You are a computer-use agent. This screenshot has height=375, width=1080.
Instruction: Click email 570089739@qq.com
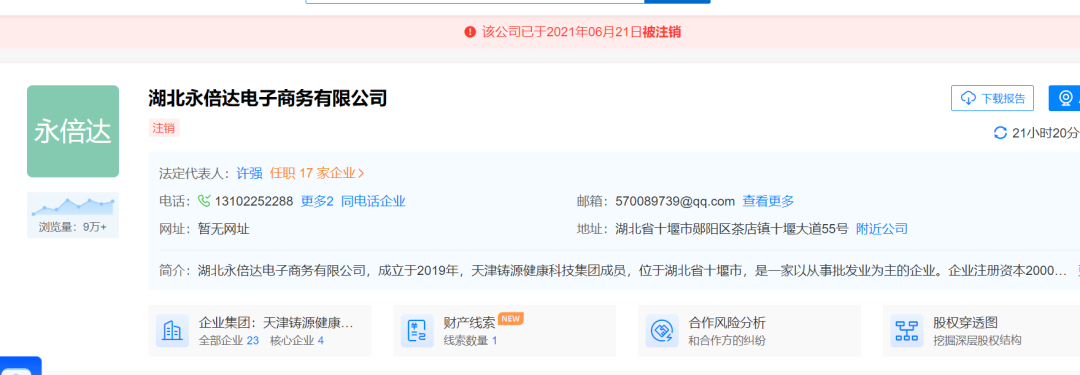point(675,201)
